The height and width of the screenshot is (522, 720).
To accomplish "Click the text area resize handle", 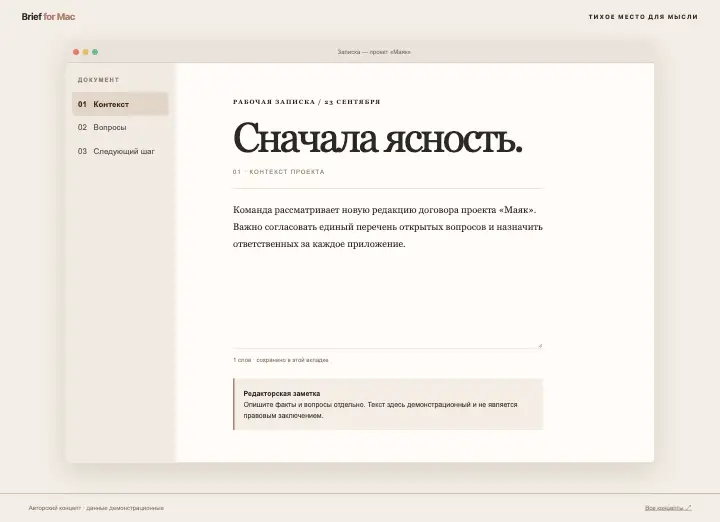I will (540, 345).
